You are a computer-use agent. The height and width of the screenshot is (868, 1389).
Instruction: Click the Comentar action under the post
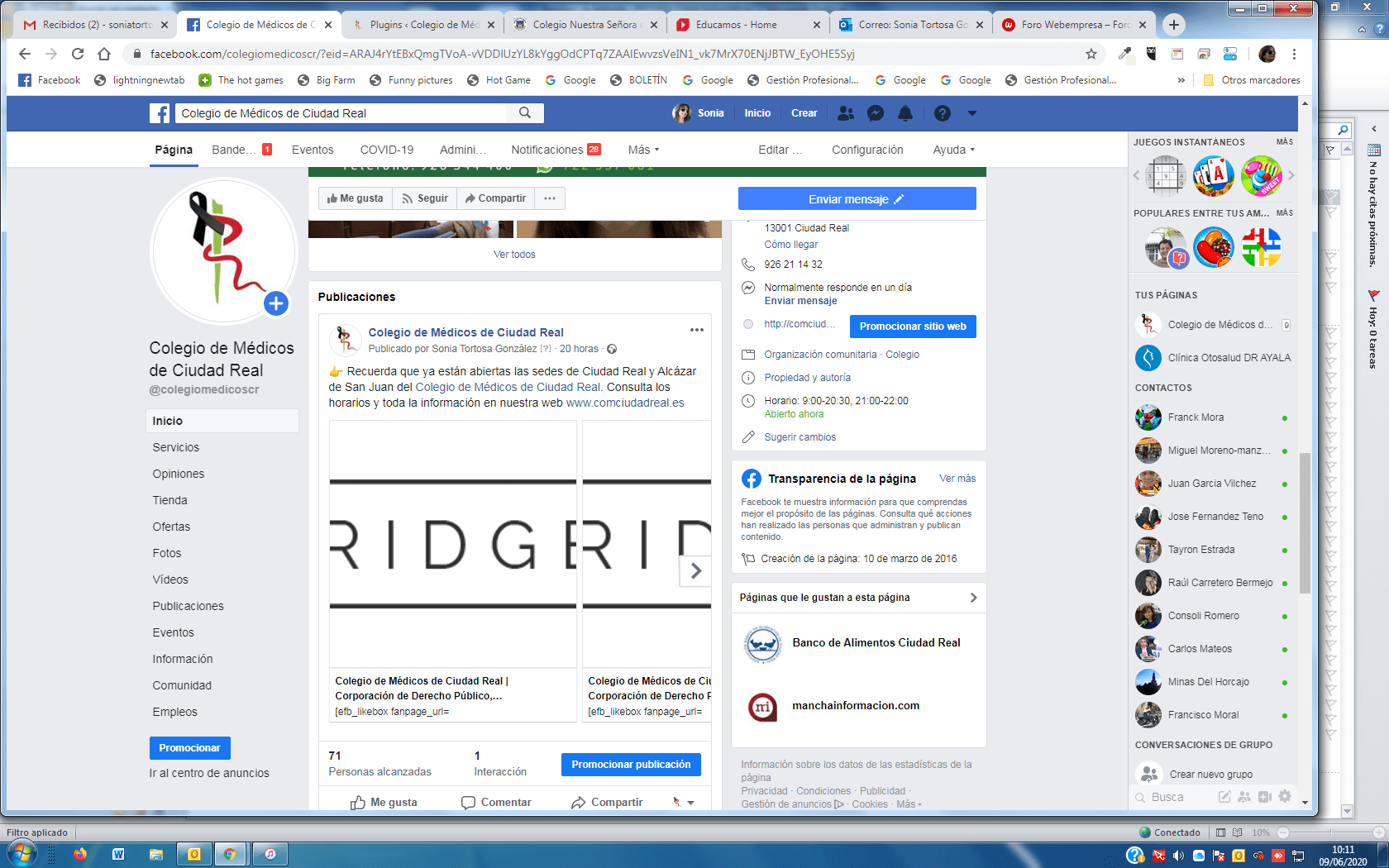pos(496,803)
